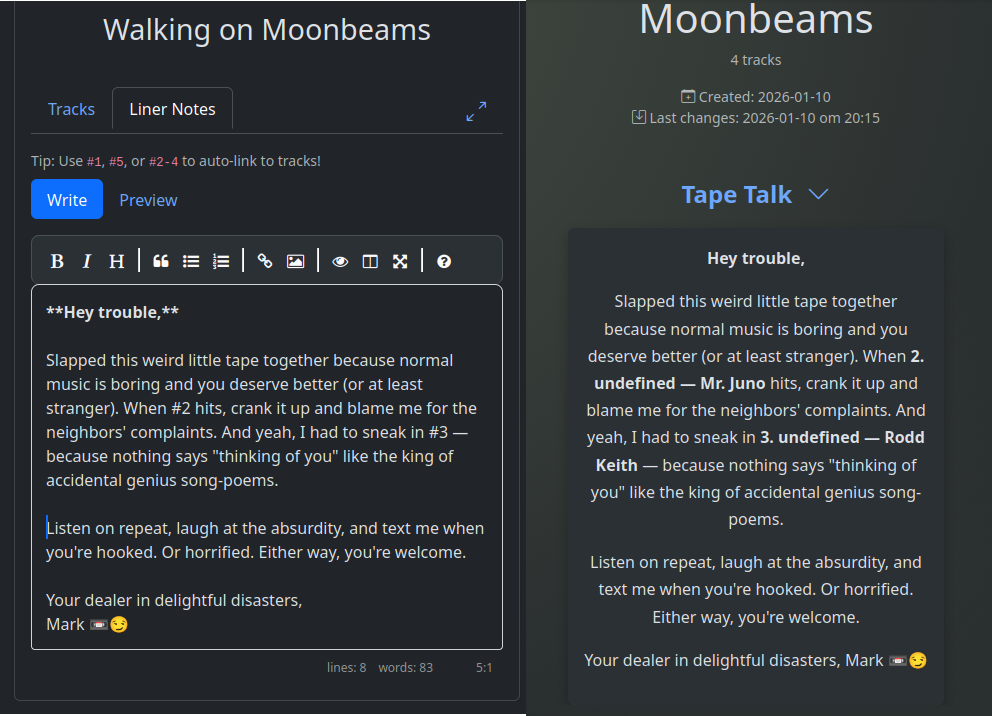Expand panel with diagonal arrows icon

point(476,112)
